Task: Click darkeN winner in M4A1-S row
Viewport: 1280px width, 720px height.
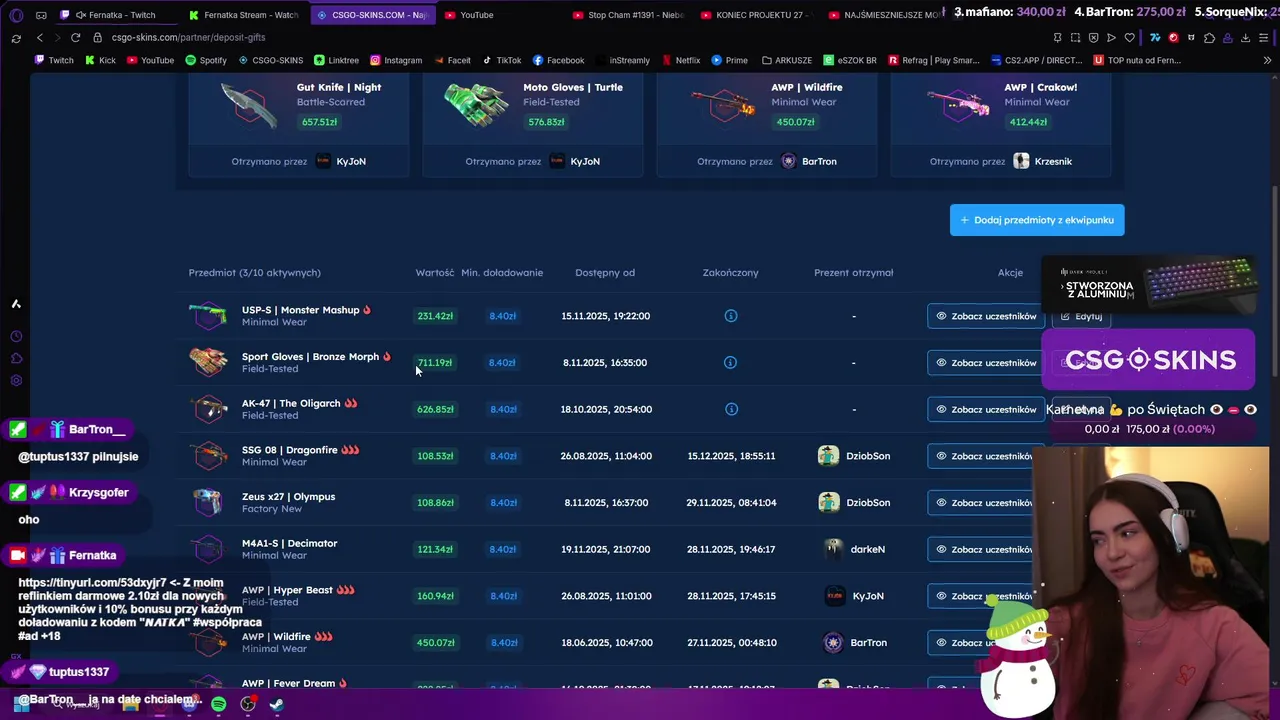Action: click(x=855, y=549)
